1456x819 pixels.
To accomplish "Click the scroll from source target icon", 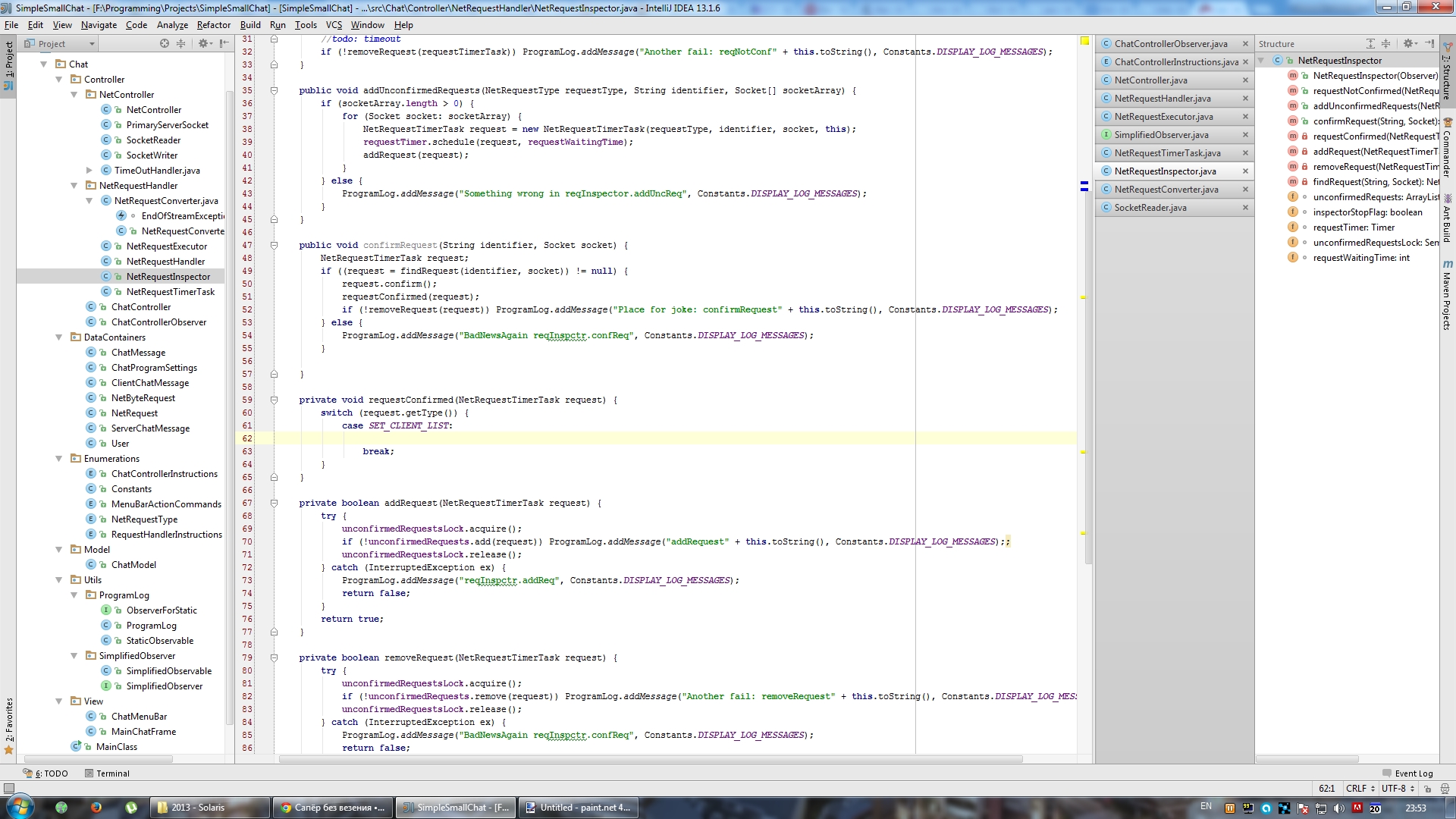I will pos(165,44).
